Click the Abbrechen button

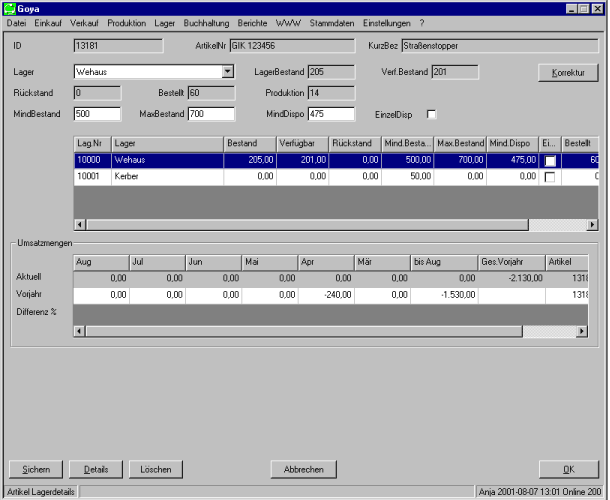tap(303, 470)
